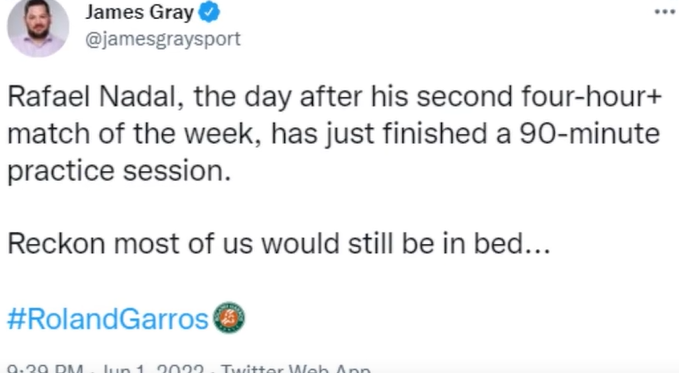Screen dimensions: 679x373
Task: Click the word "four-hour+" in tweet
Action: pyautogui.click(x=592, y=96)
